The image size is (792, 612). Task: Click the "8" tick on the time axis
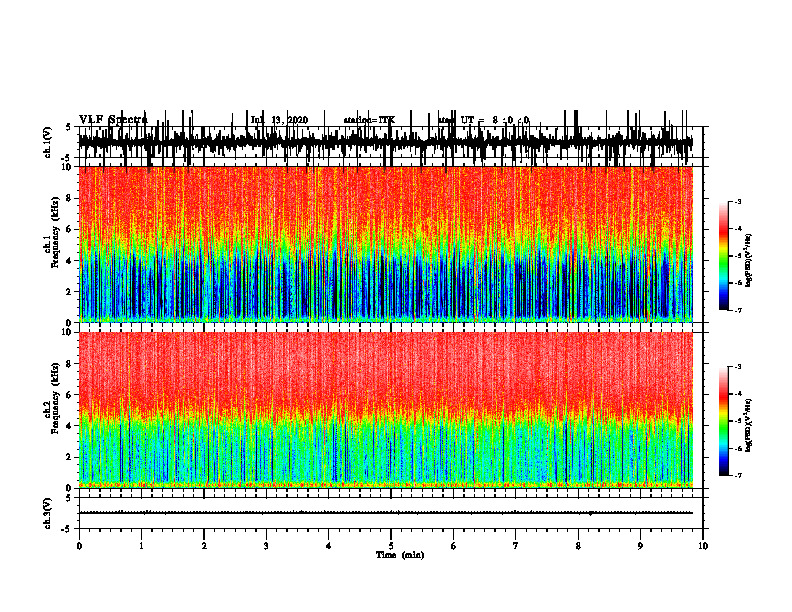pos(578,546)
